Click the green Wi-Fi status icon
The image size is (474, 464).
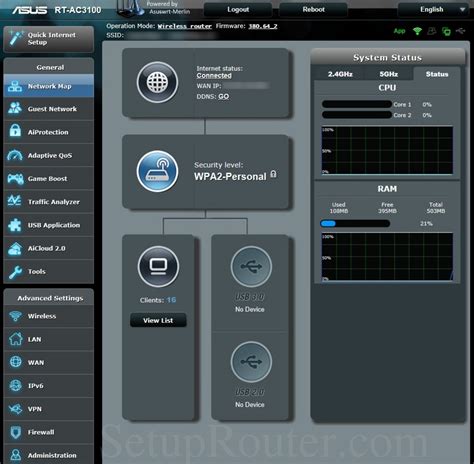tap(417, 31)
